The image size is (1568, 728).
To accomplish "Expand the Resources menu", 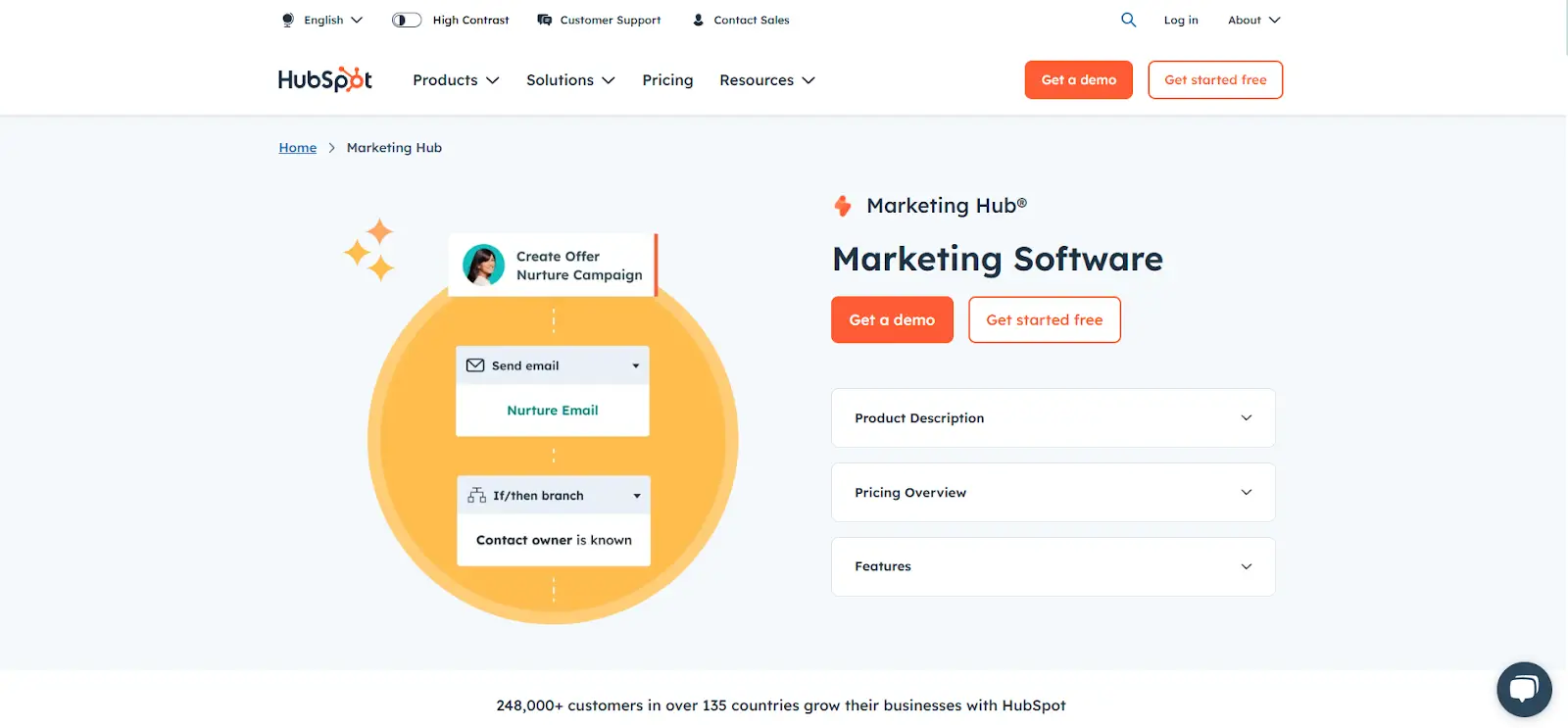I will point(767,80).
